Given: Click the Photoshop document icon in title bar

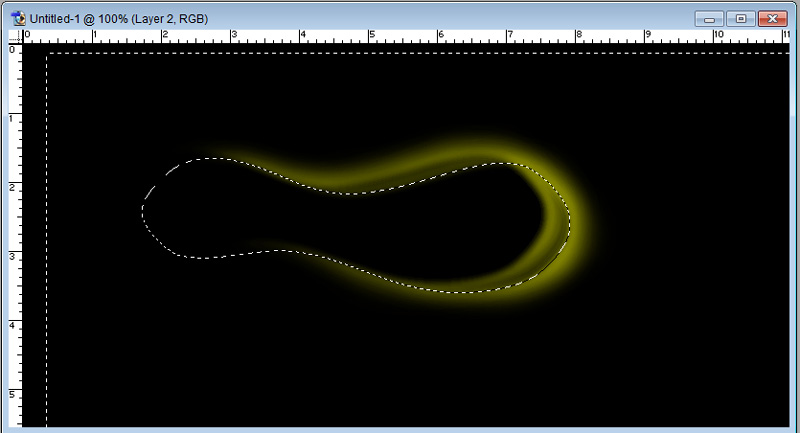Looking at the screenshot, I should [x=19, y=19].
